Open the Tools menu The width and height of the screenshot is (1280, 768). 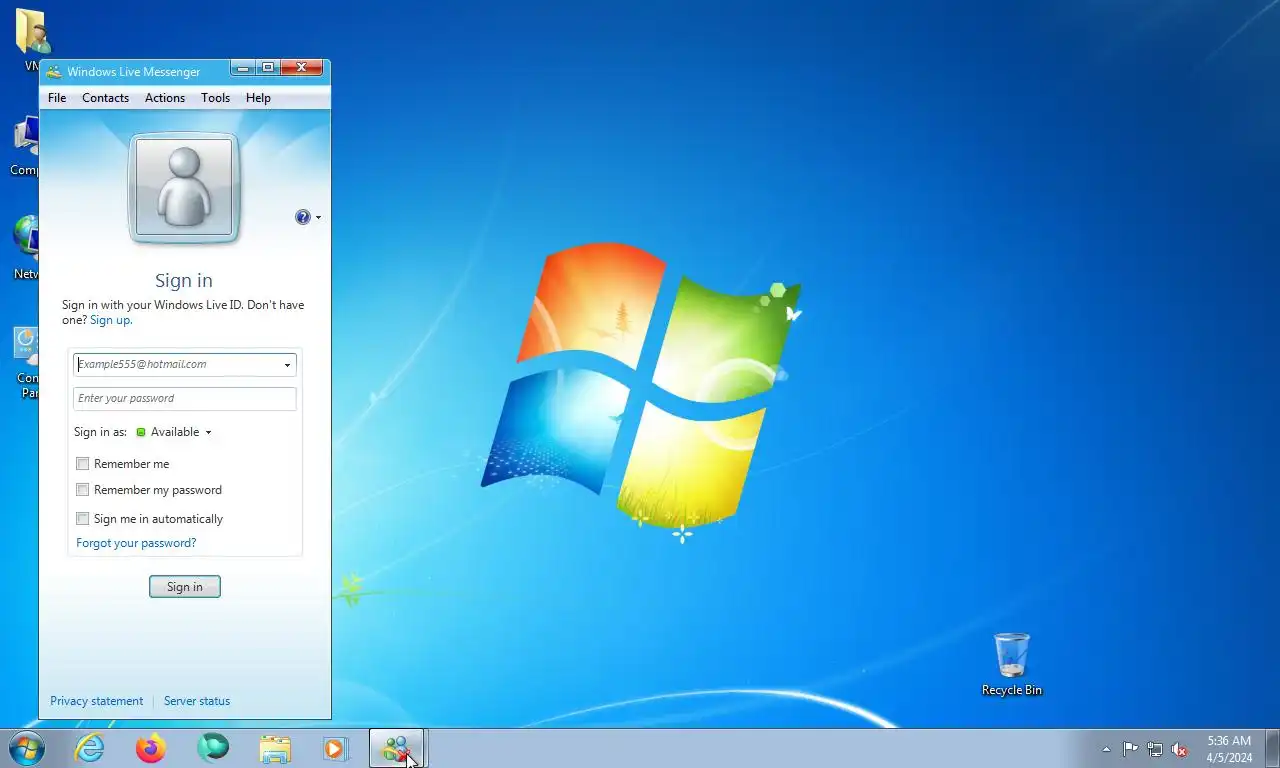point(215,98)
